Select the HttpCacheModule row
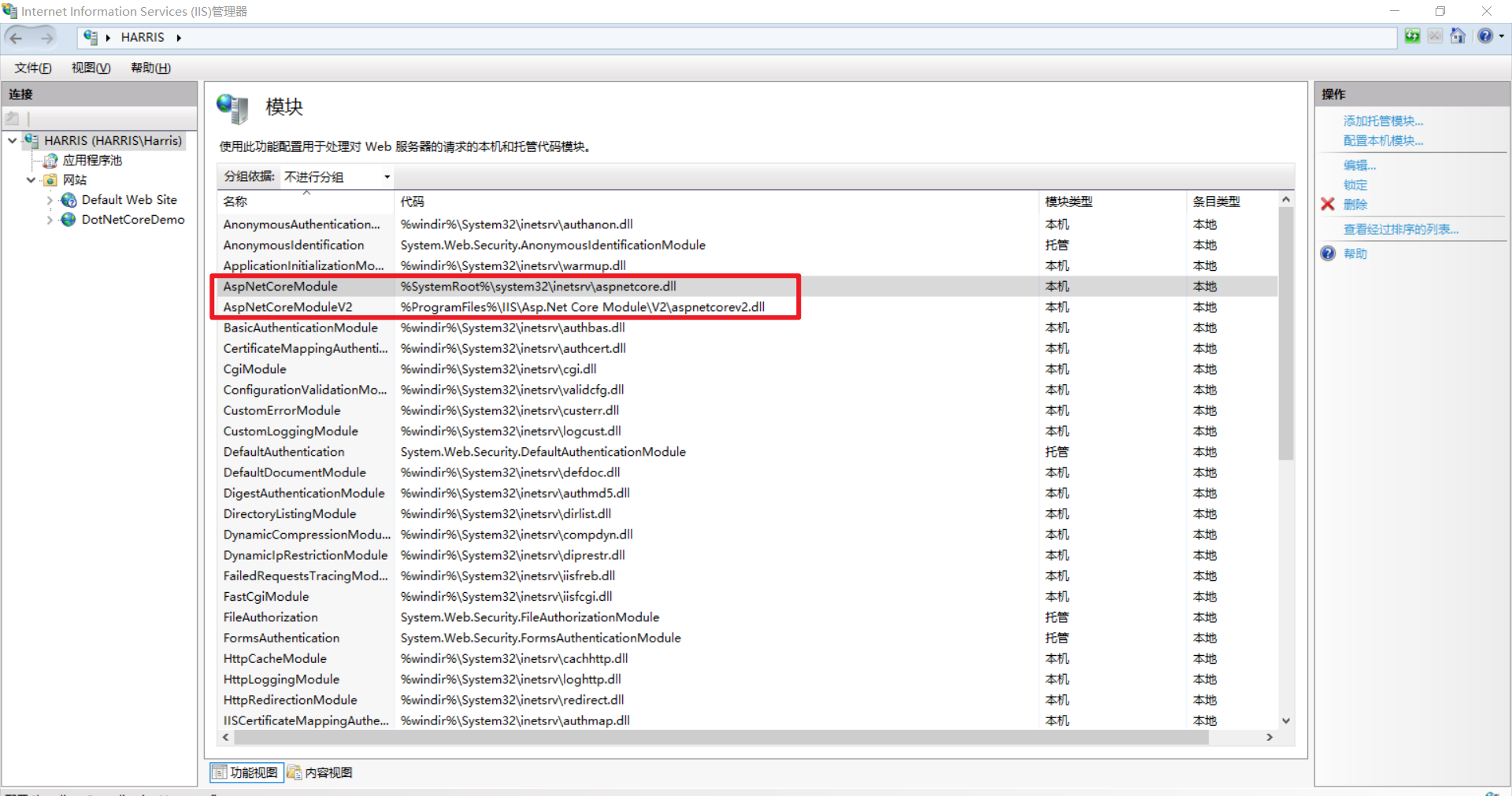 pyautogui.click(x=747, y=658)
